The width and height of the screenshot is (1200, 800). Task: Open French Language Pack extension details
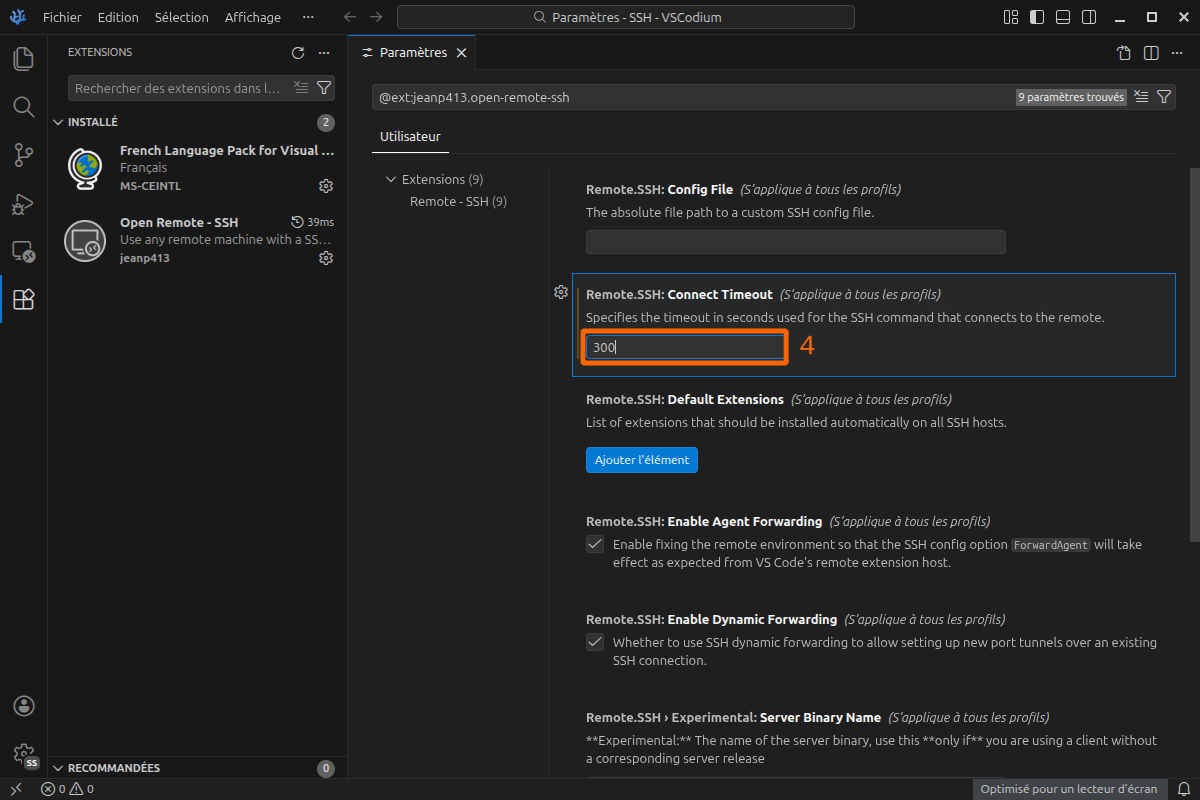197,168
